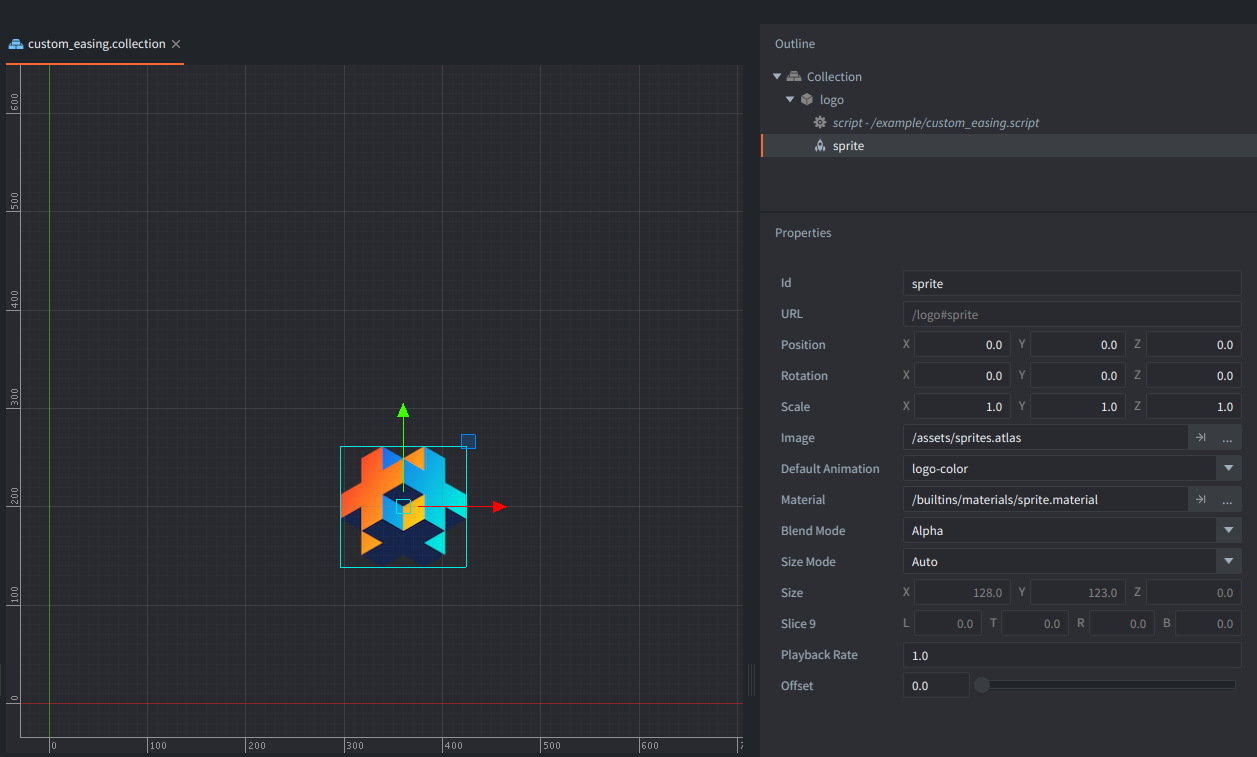
Task: Open the Material resource arrow button
Action: pyautogui.click(x=1201, y=500)
